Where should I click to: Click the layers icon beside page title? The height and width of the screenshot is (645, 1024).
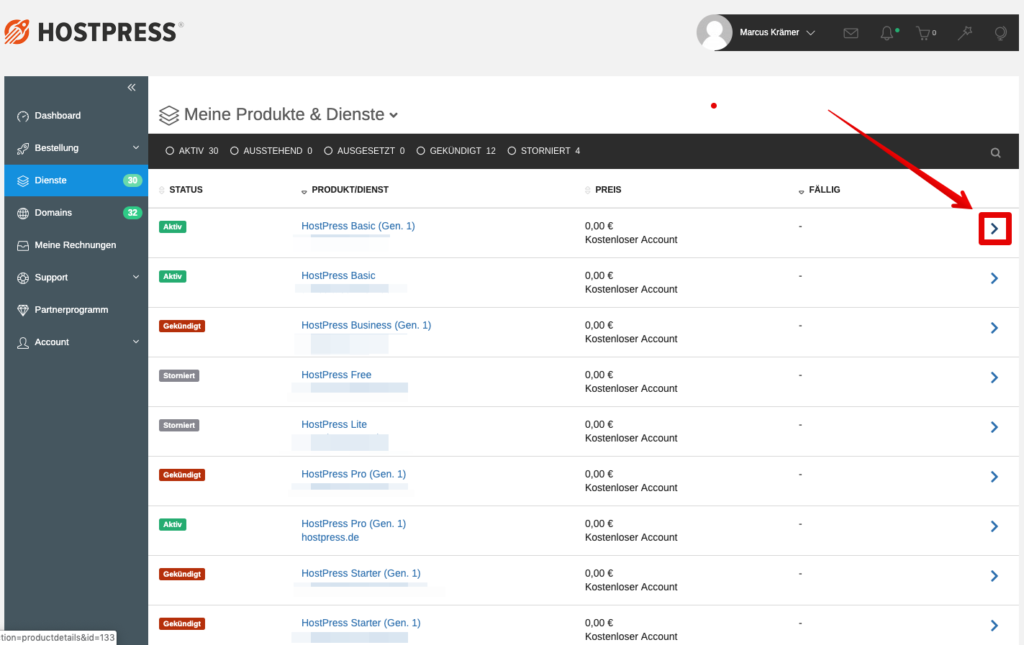point(168,115)
